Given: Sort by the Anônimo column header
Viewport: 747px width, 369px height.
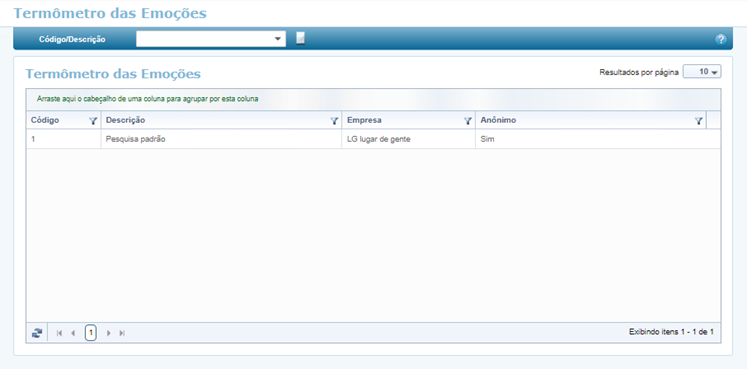Looking at the screenshot, I should click(498, 120).
